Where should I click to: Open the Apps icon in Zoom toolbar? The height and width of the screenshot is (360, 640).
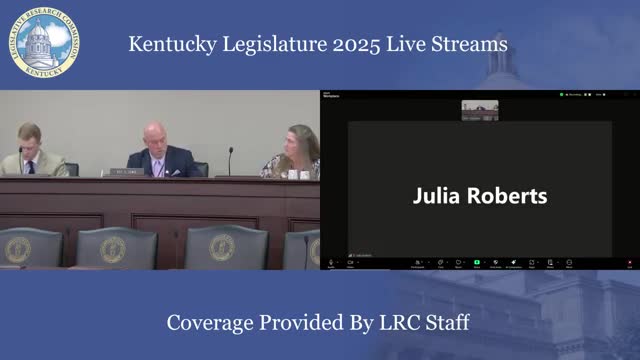tap(531, 262)
